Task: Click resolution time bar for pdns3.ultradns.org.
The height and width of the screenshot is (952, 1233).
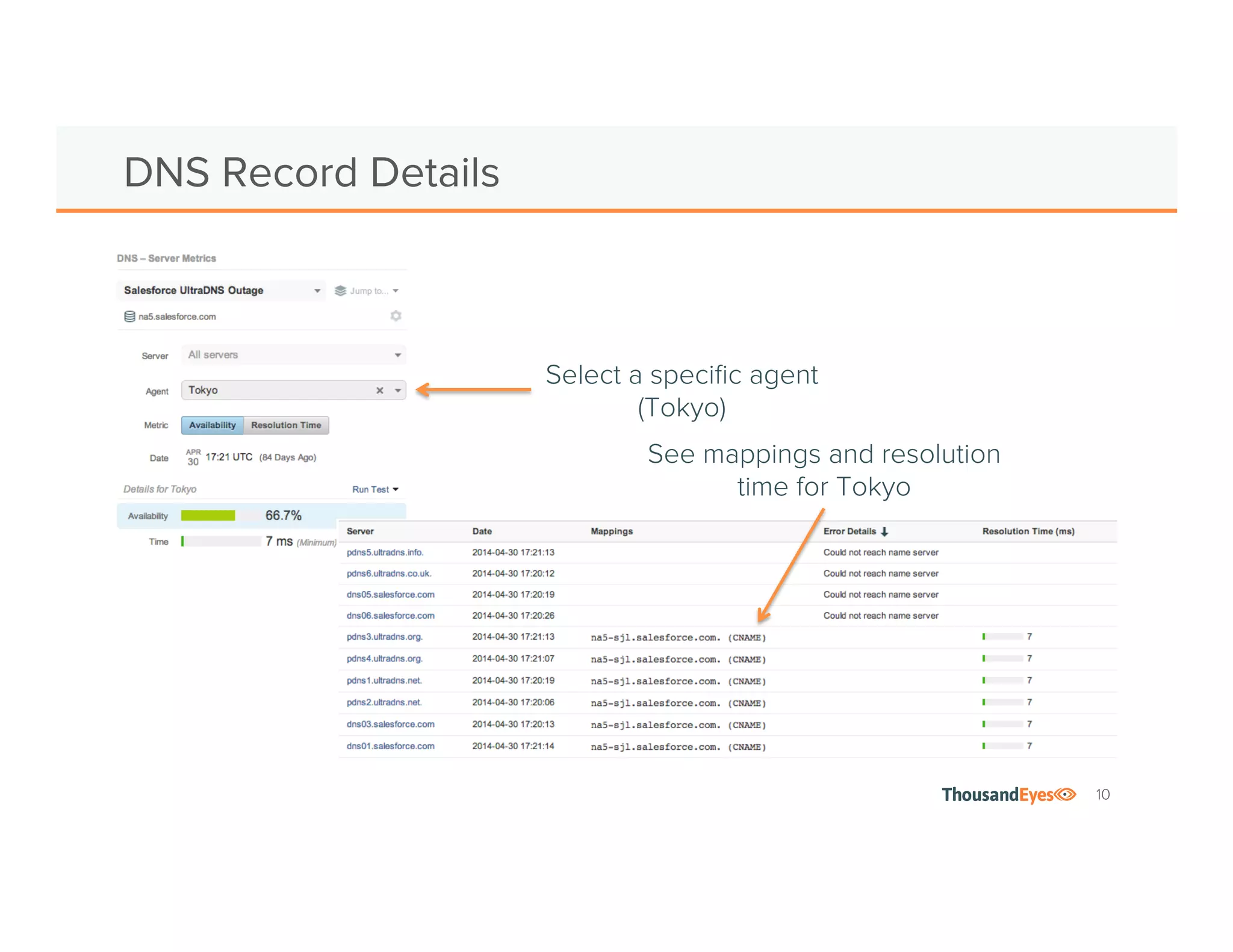Action: tap(1002, 637)
